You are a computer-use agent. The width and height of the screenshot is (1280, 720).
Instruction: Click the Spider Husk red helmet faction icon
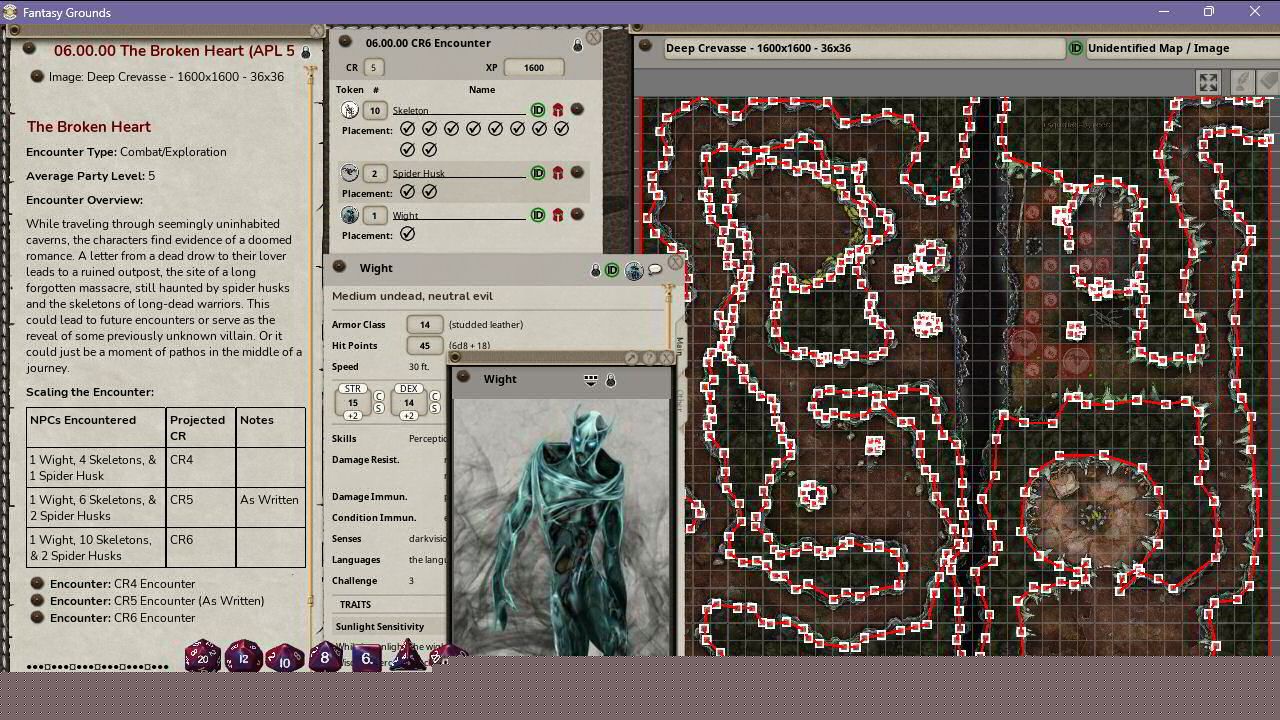click(558, 173)
